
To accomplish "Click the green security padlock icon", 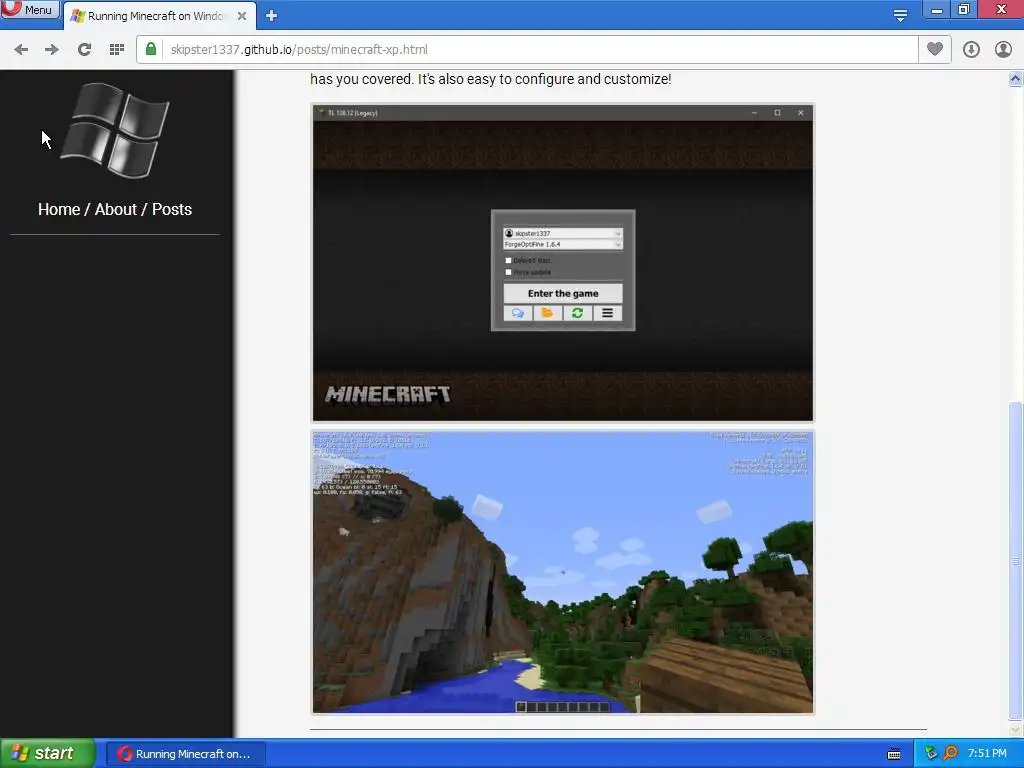I will pyautogui.click(x=151, y=49).
